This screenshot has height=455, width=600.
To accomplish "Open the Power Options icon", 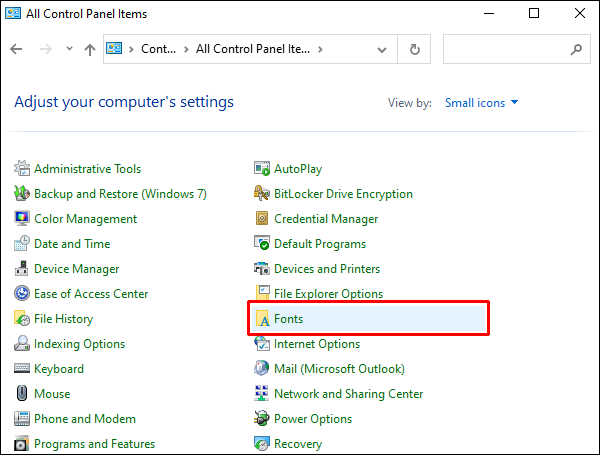I will [262, 419].
